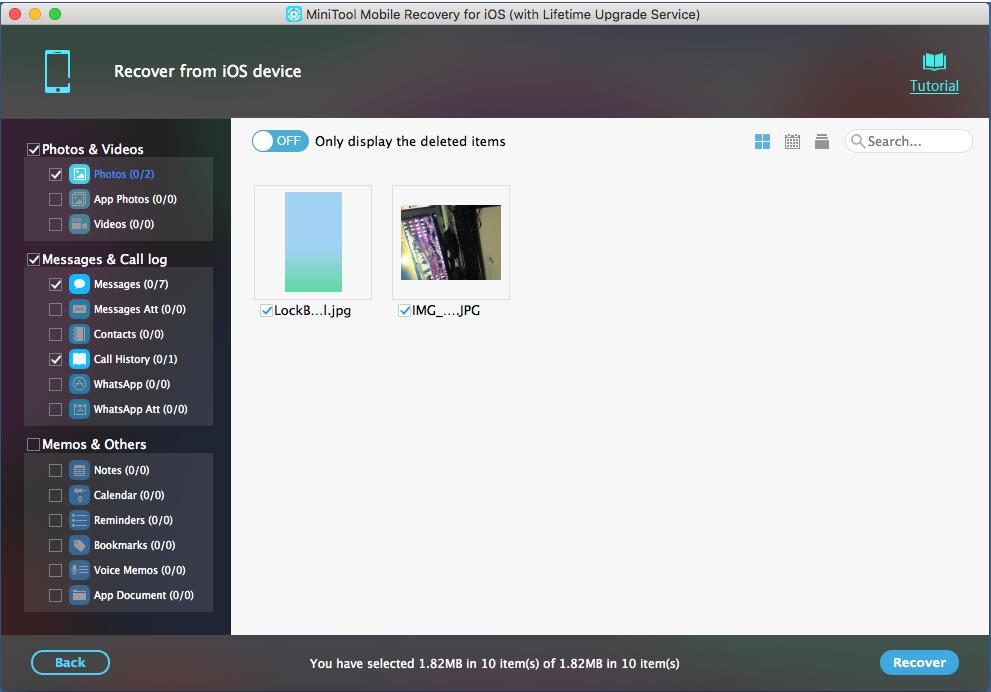
Task: Uncheck the Messages & Call log group checkbox
Action: (x=33, y=259)
